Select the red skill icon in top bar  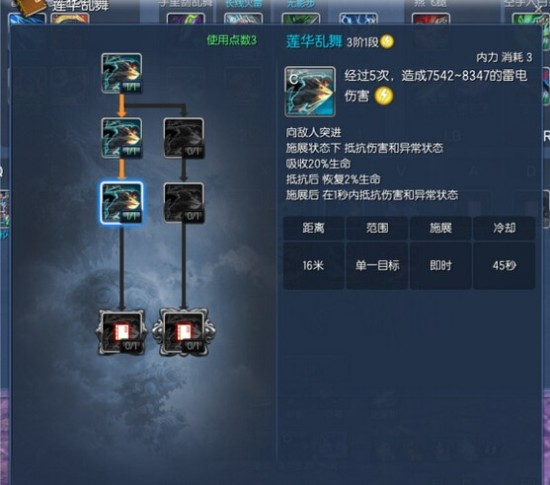(x=431, y=19)
